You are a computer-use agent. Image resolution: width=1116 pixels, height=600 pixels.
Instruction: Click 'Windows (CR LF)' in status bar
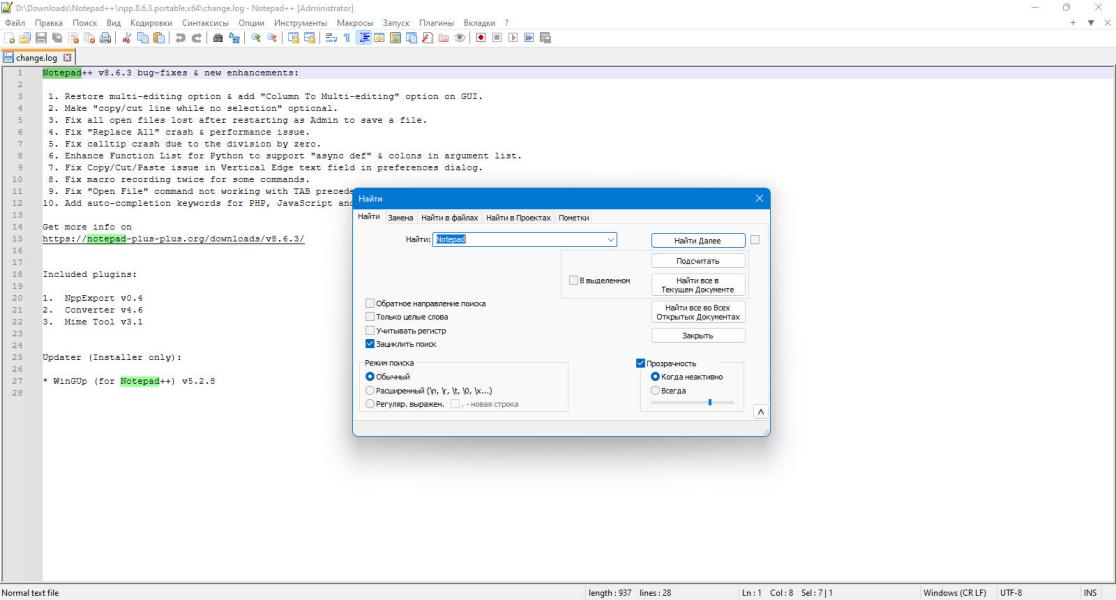(x=954, y=592)
